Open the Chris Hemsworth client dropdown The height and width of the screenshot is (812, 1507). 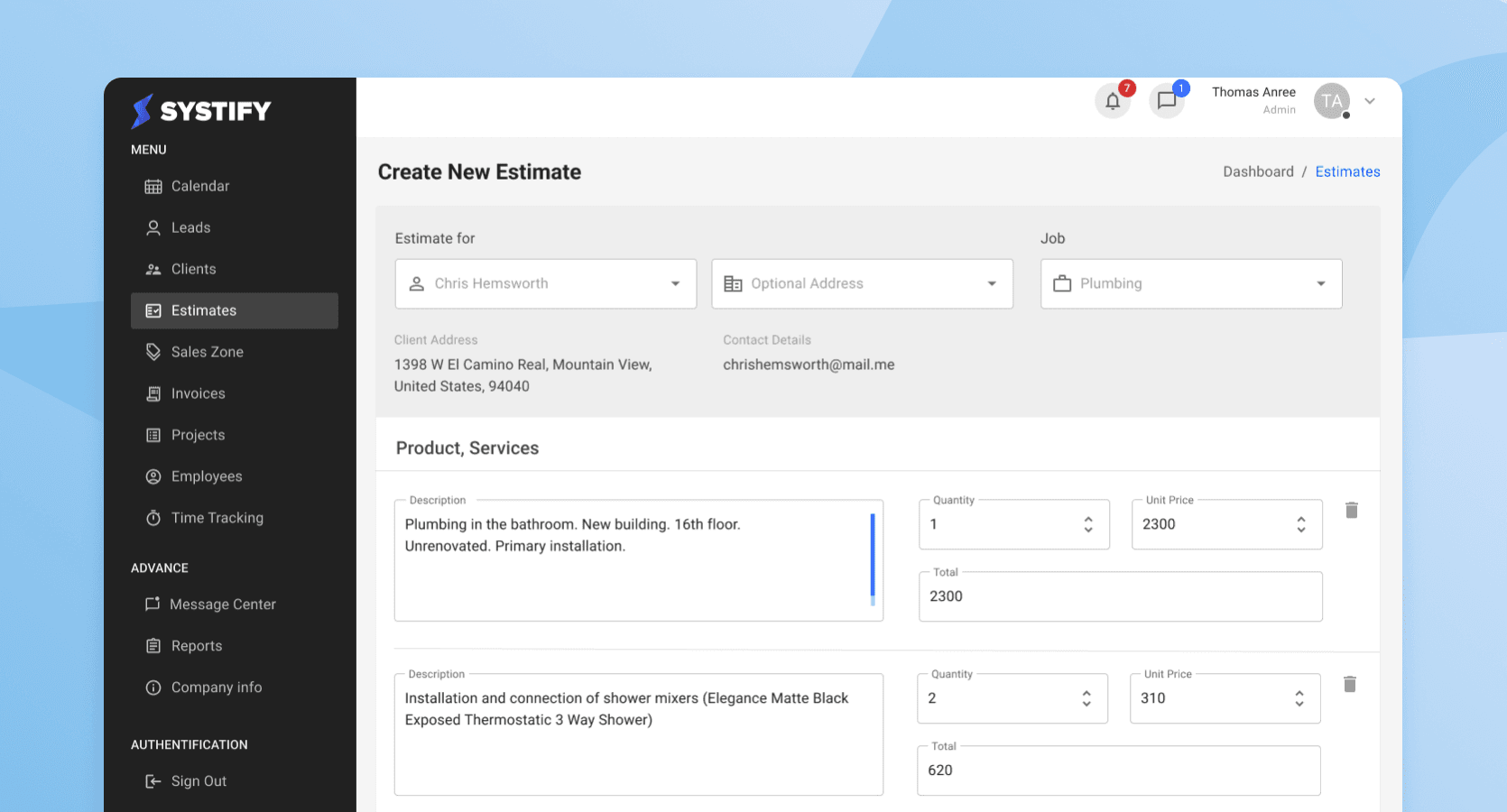(x=546, y=284)
